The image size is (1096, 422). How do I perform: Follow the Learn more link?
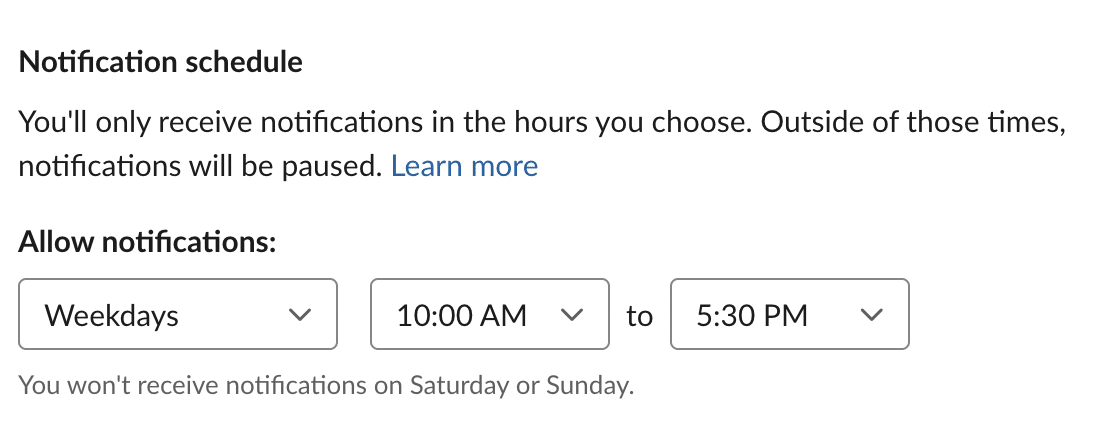464,166
